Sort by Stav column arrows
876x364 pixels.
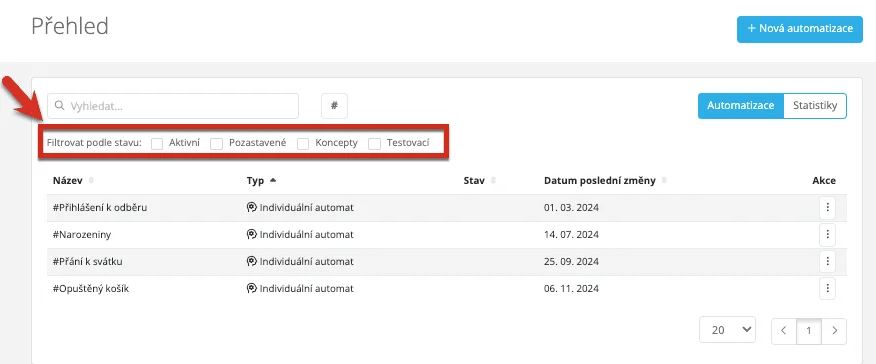[493, 181]
